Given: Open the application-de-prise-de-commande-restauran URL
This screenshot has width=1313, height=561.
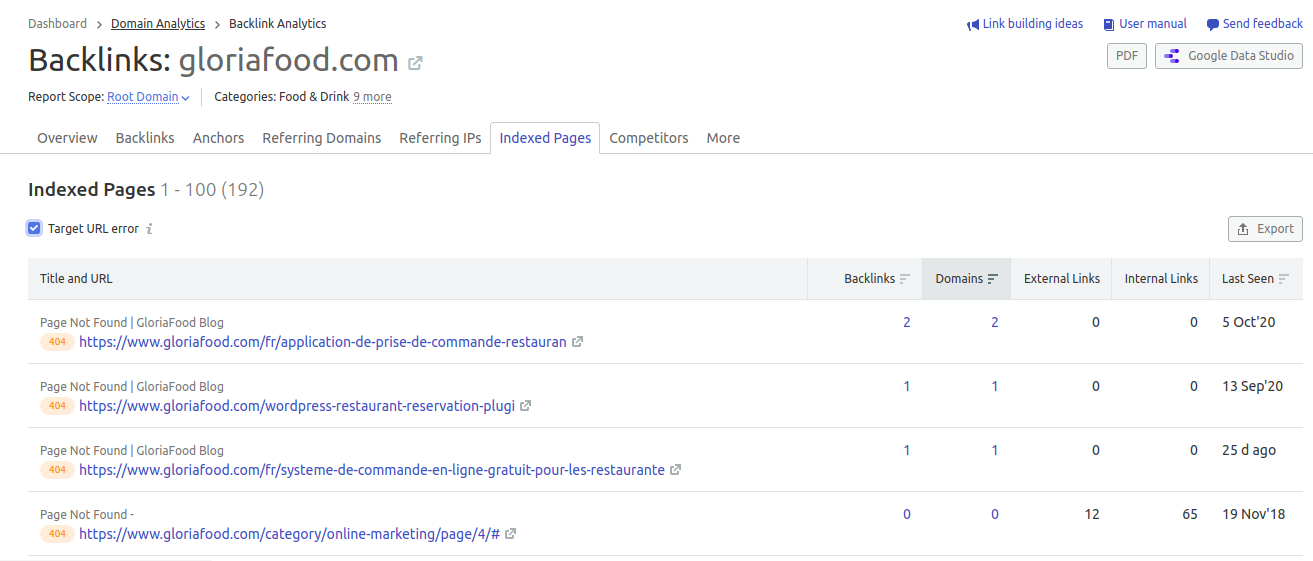Looking at the screenshot, I should pyautogui.click(x=323, y=342).
